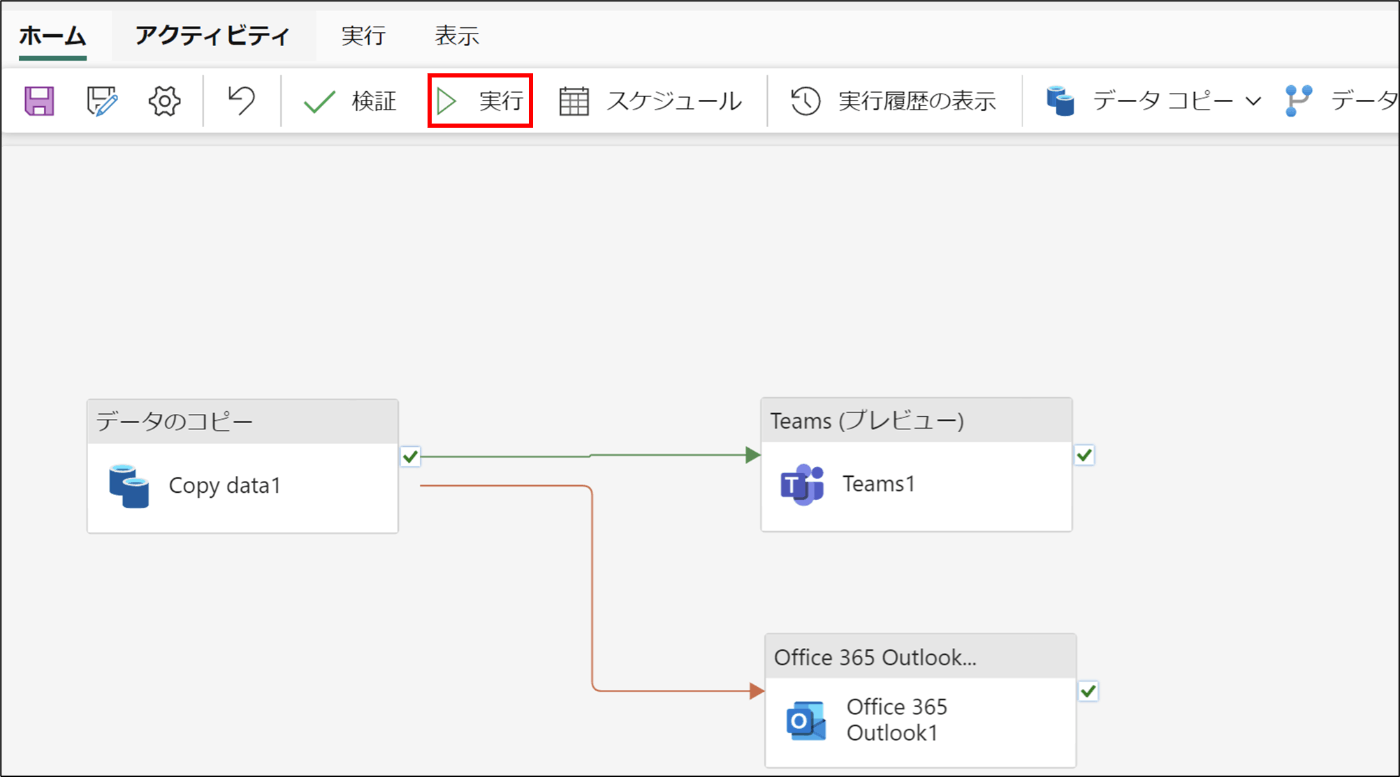Click the Undo arrow icon

pyautogui.click(x=241, y=100)
